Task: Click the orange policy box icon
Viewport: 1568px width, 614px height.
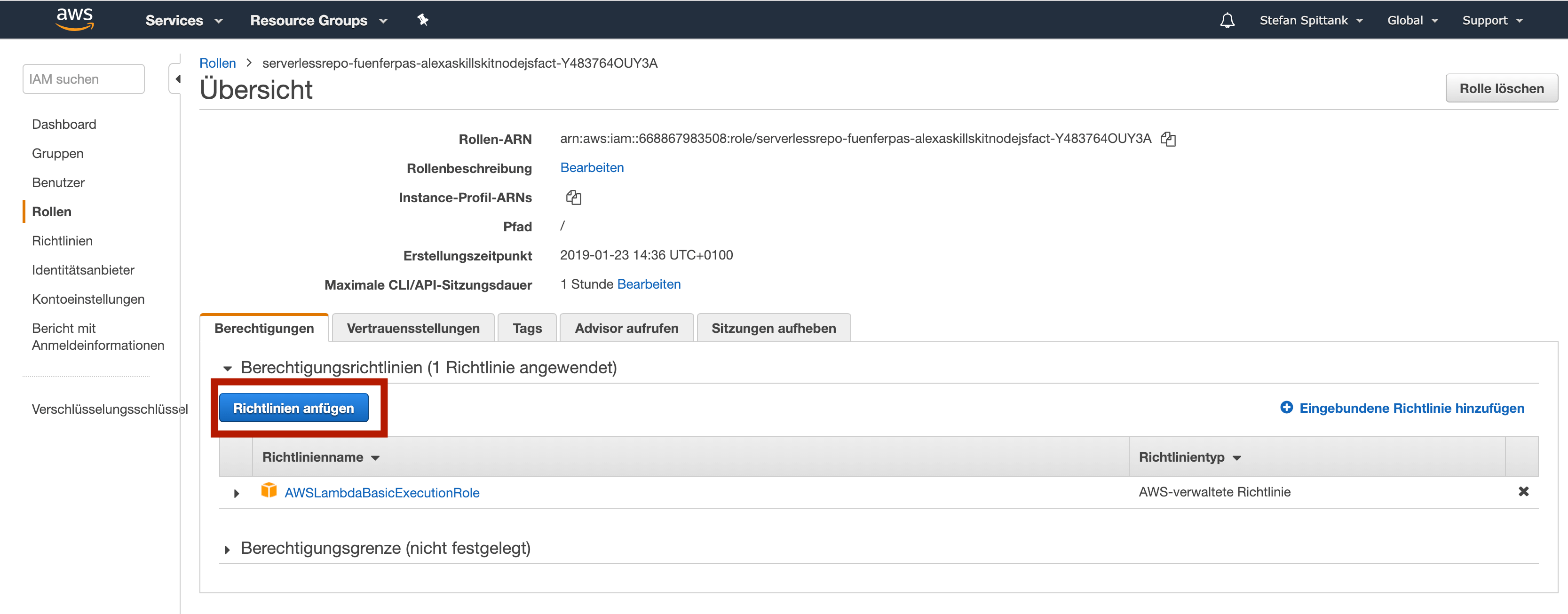Action: (269, 490)
